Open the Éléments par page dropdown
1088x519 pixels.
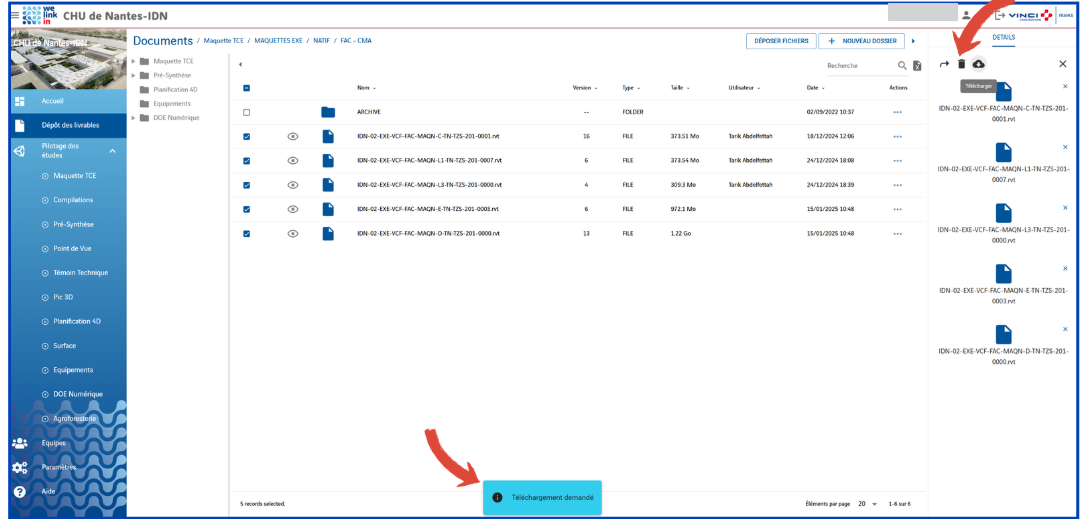tap(868, 503)
